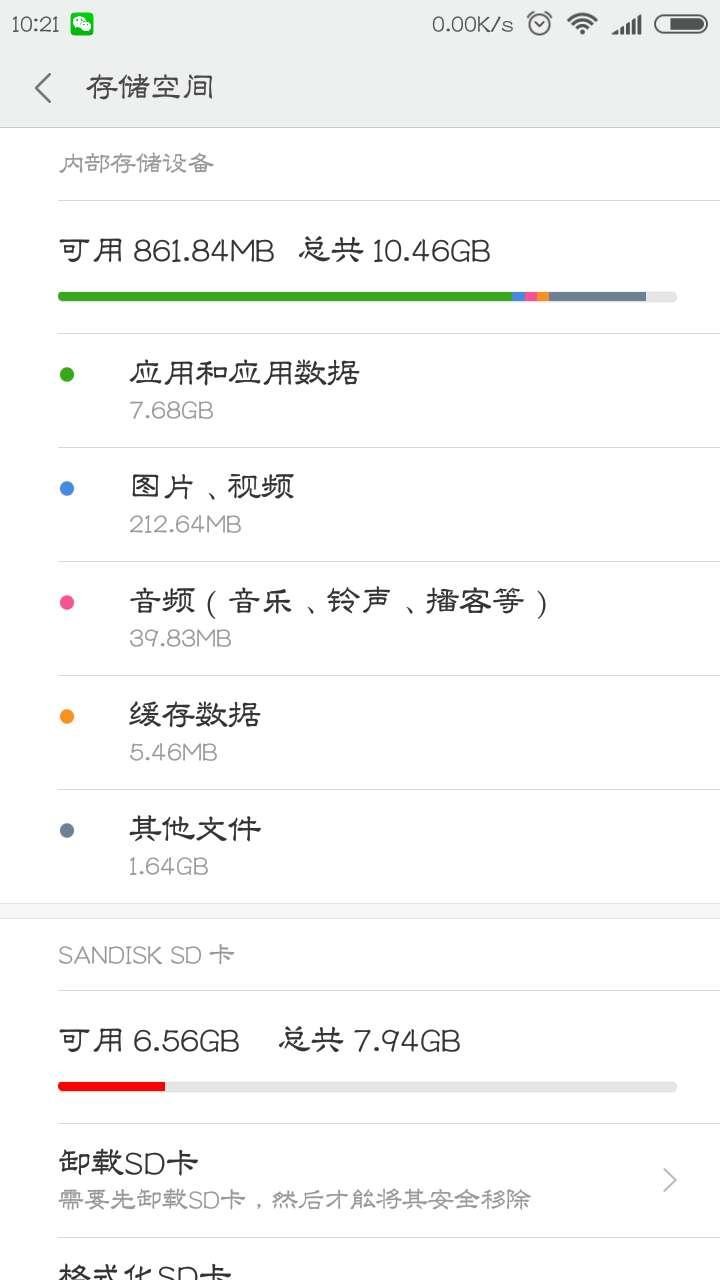Tap the red SD card usage bar

pos(111,1087)
